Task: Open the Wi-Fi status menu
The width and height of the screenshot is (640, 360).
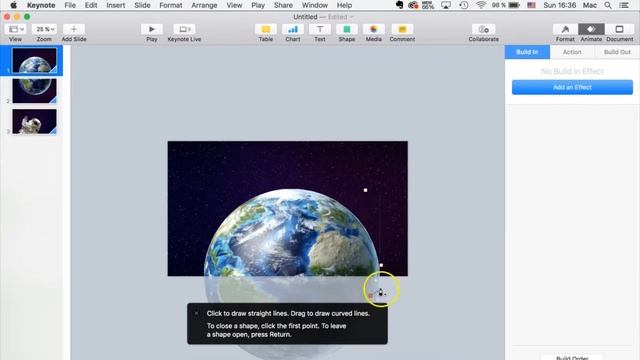Action: click(481, 5)
